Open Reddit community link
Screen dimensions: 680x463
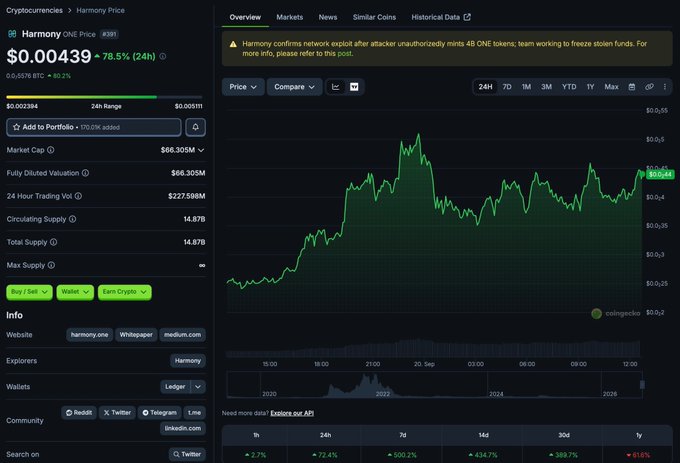[x=79, y=413]
